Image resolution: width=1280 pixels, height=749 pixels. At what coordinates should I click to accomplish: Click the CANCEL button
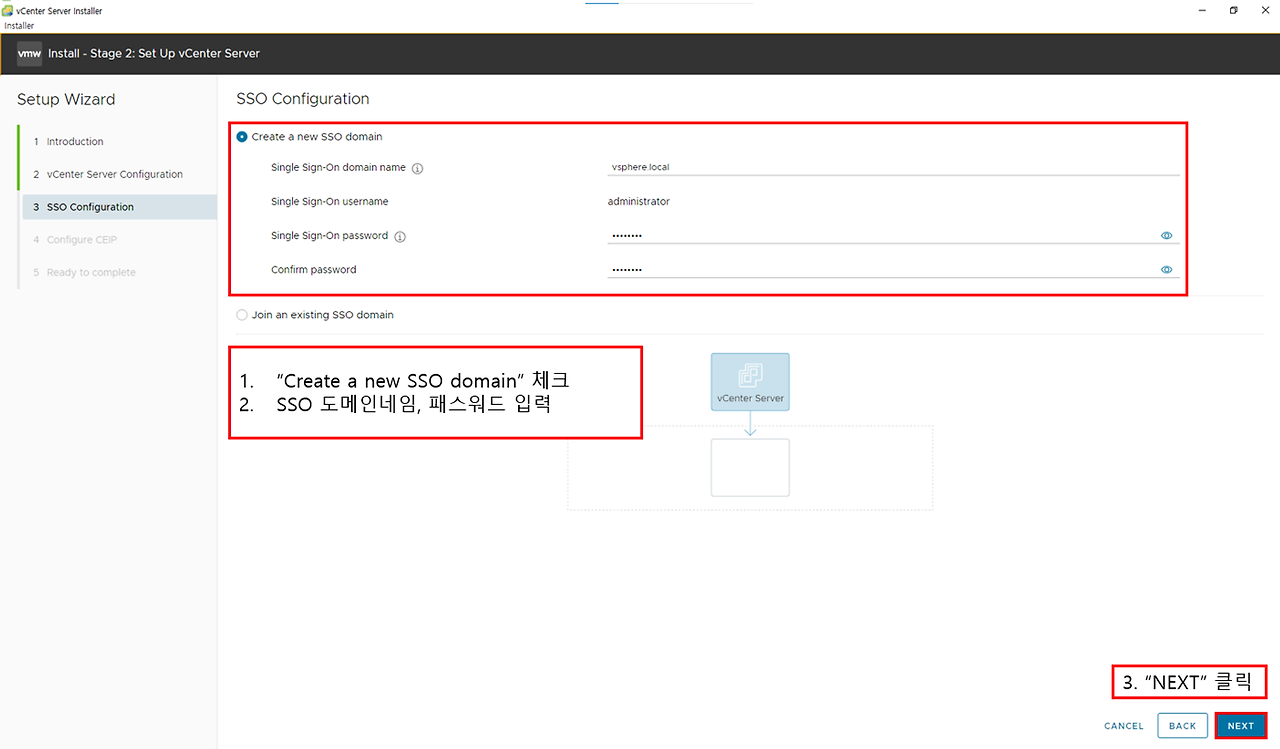point(1124,726)
